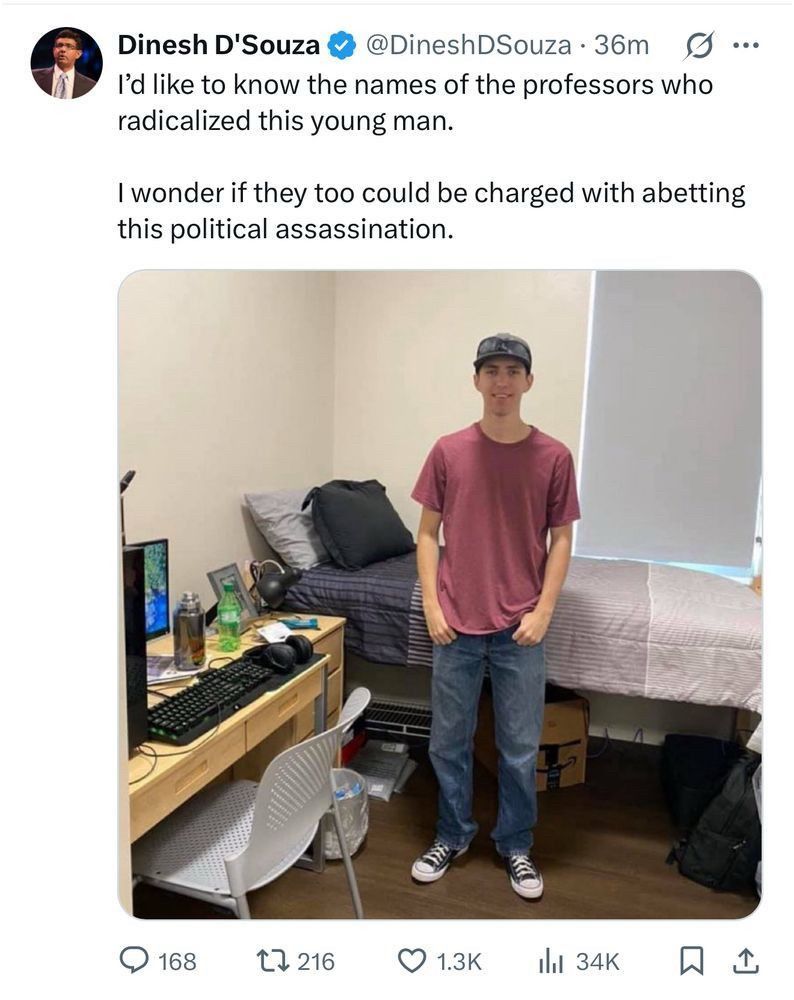794x1000 pixels.
Task: Click the blue verified checkmark badge
Action: point(342,45)
